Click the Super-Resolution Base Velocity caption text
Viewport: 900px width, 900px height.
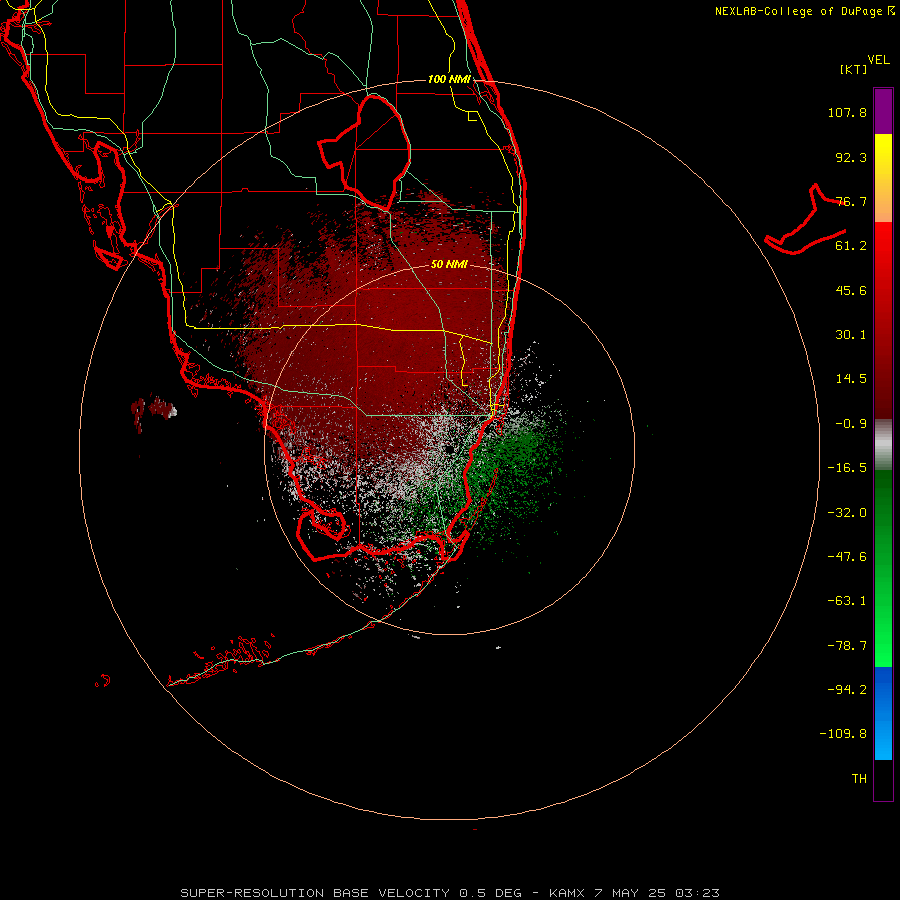coord(450,893)
